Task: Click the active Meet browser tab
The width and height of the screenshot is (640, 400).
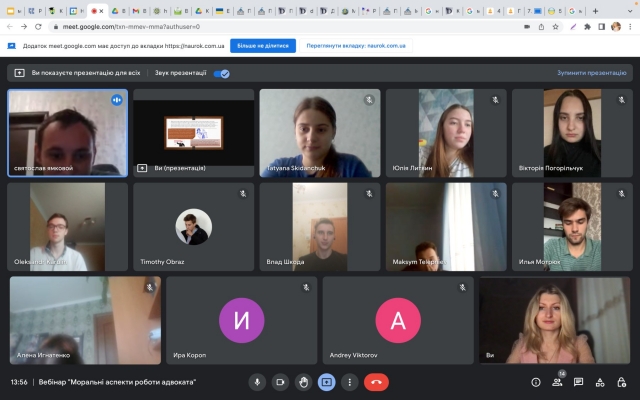Action: [98, 11]
